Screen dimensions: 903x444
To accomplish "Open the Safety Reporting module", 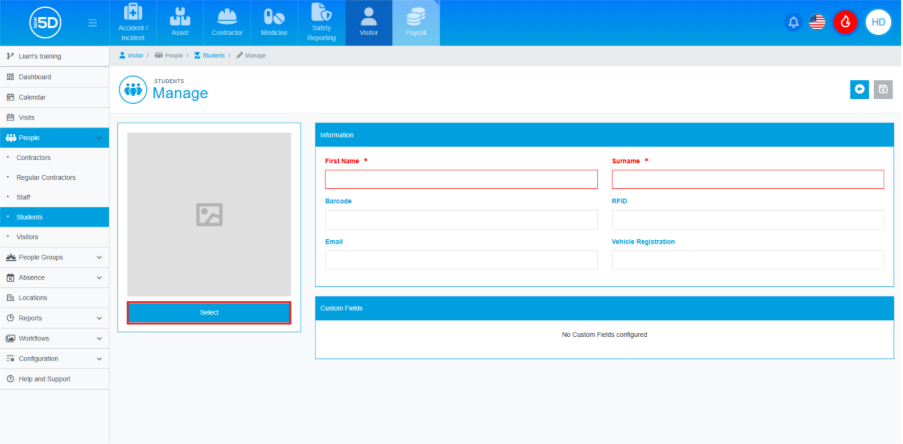I will pos(321,23).
